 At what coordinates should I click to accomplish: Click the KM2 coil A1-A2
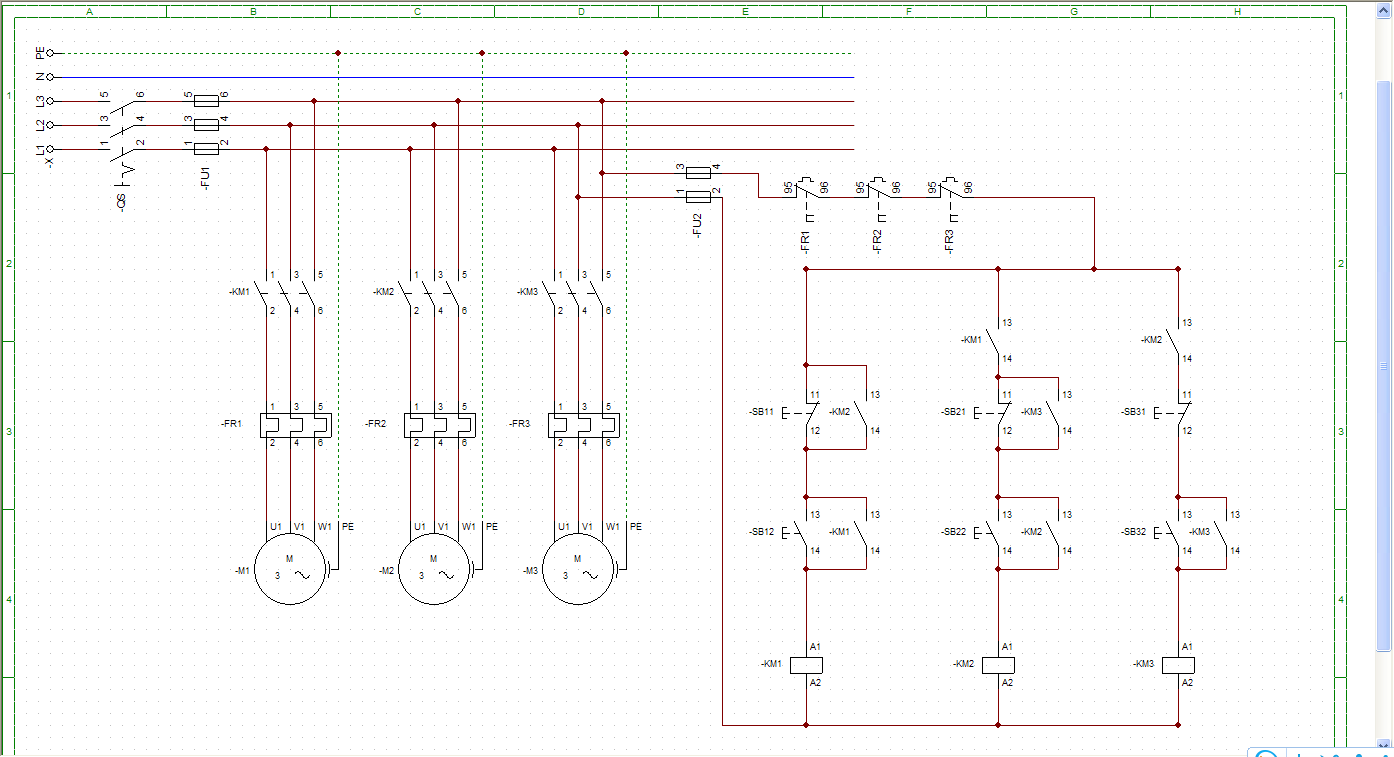998,665
